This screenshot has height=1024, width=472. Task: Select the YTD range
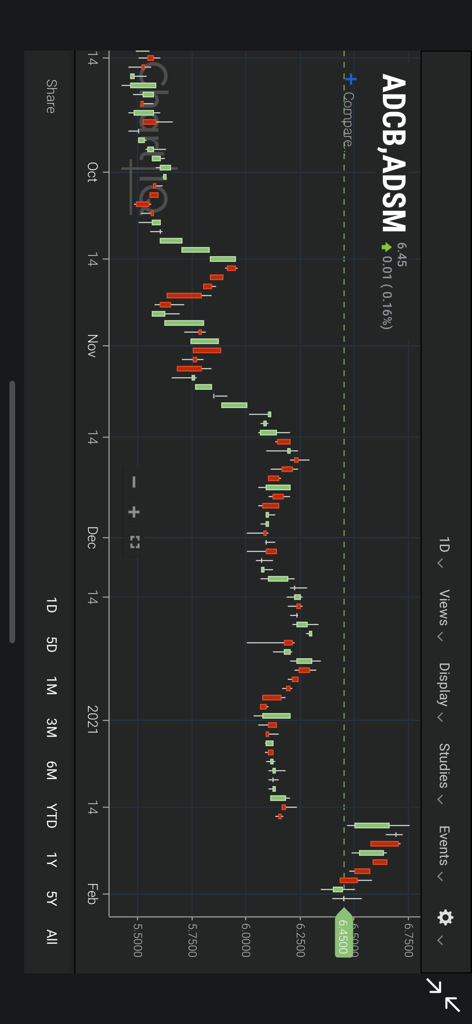[x=52, y=816]
